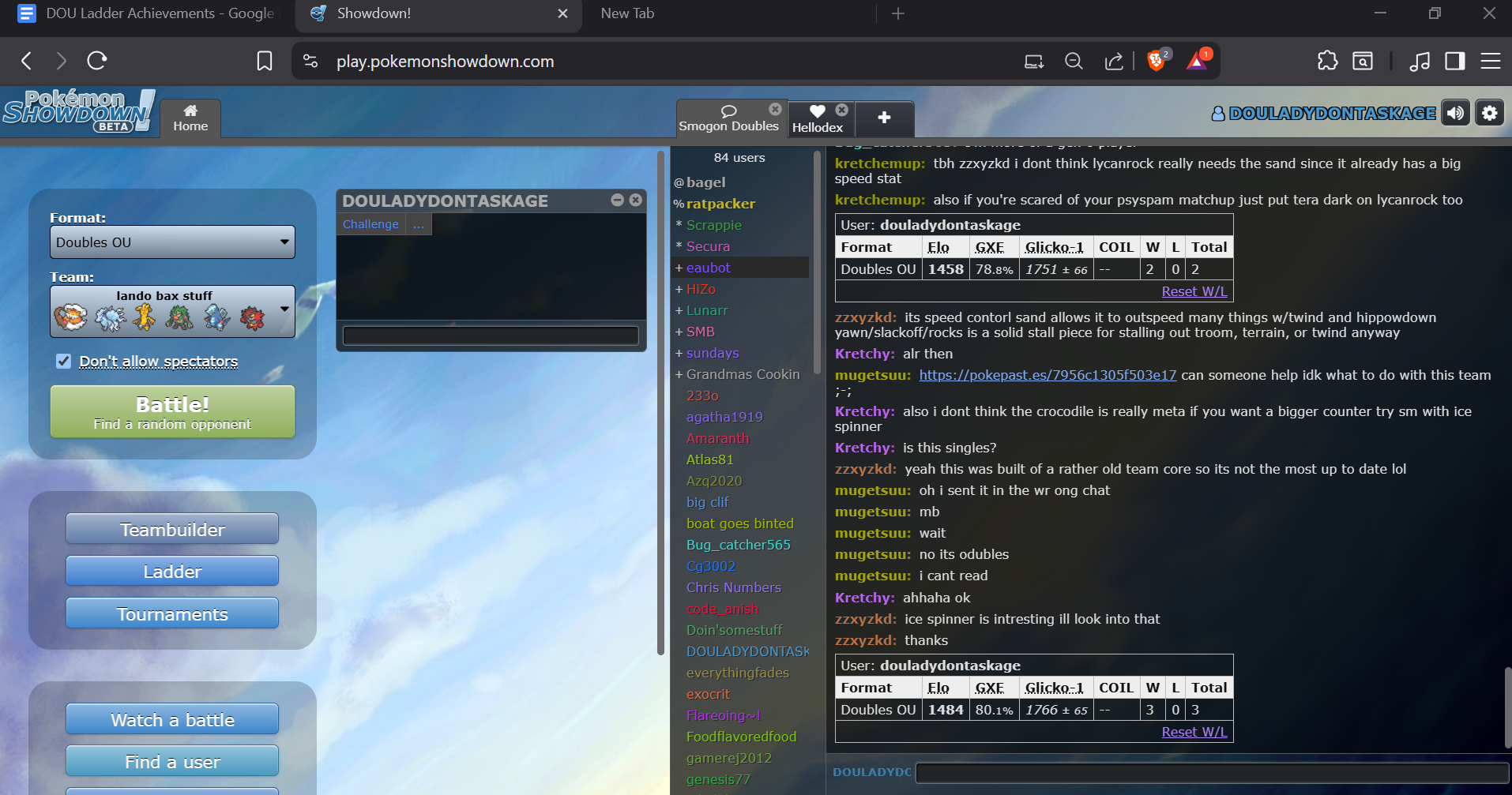This screenshot has width=1512, height=795.
Task: Open the browser hamburger menu
Action: pyautogui.click(x=1491, y=61)
